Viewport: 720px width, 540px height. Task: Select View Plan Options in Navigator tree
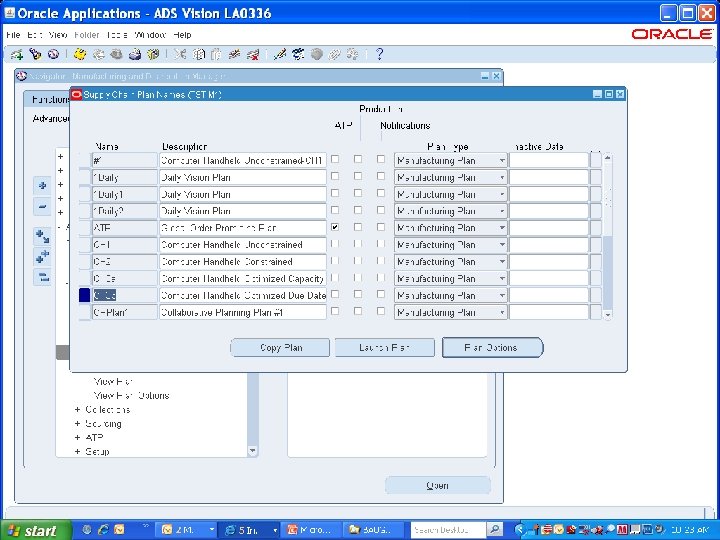tap(131, 395)
